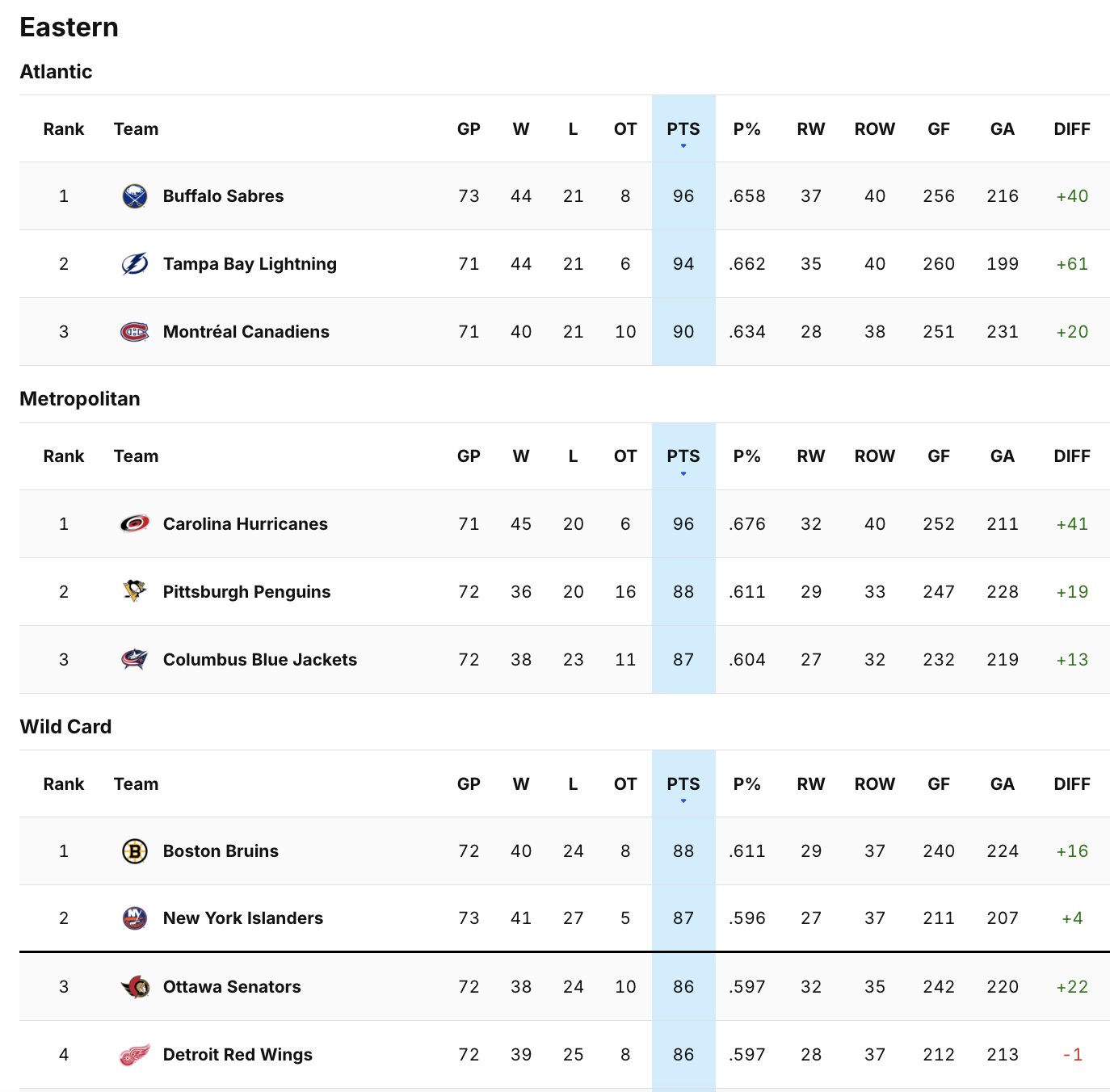This screenshot has width=1110, height=1092.
Task: Open the Detroit Red Wings team link
Action: (x=238, y=1055)
